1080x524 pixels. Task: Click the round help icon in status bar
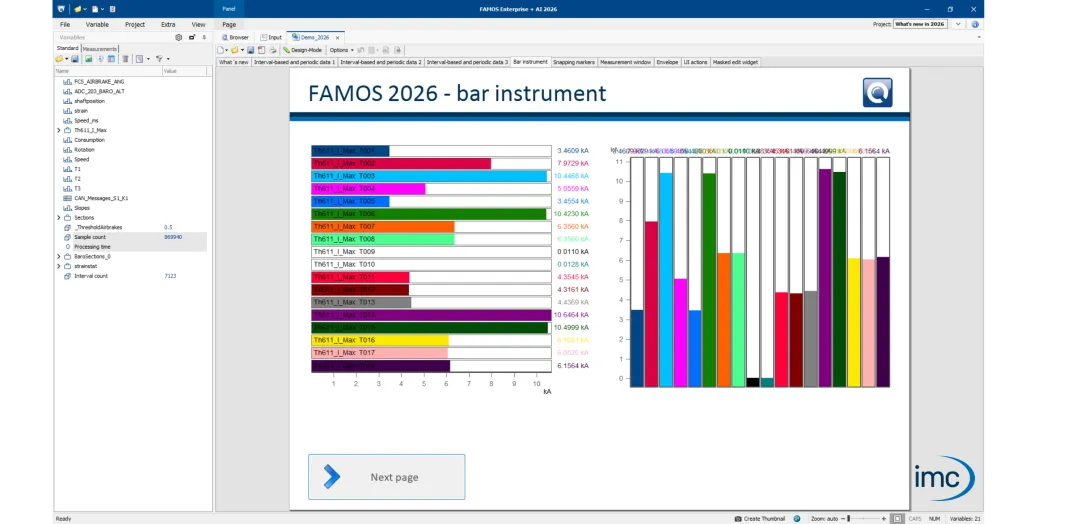click(x=797, y=518)
